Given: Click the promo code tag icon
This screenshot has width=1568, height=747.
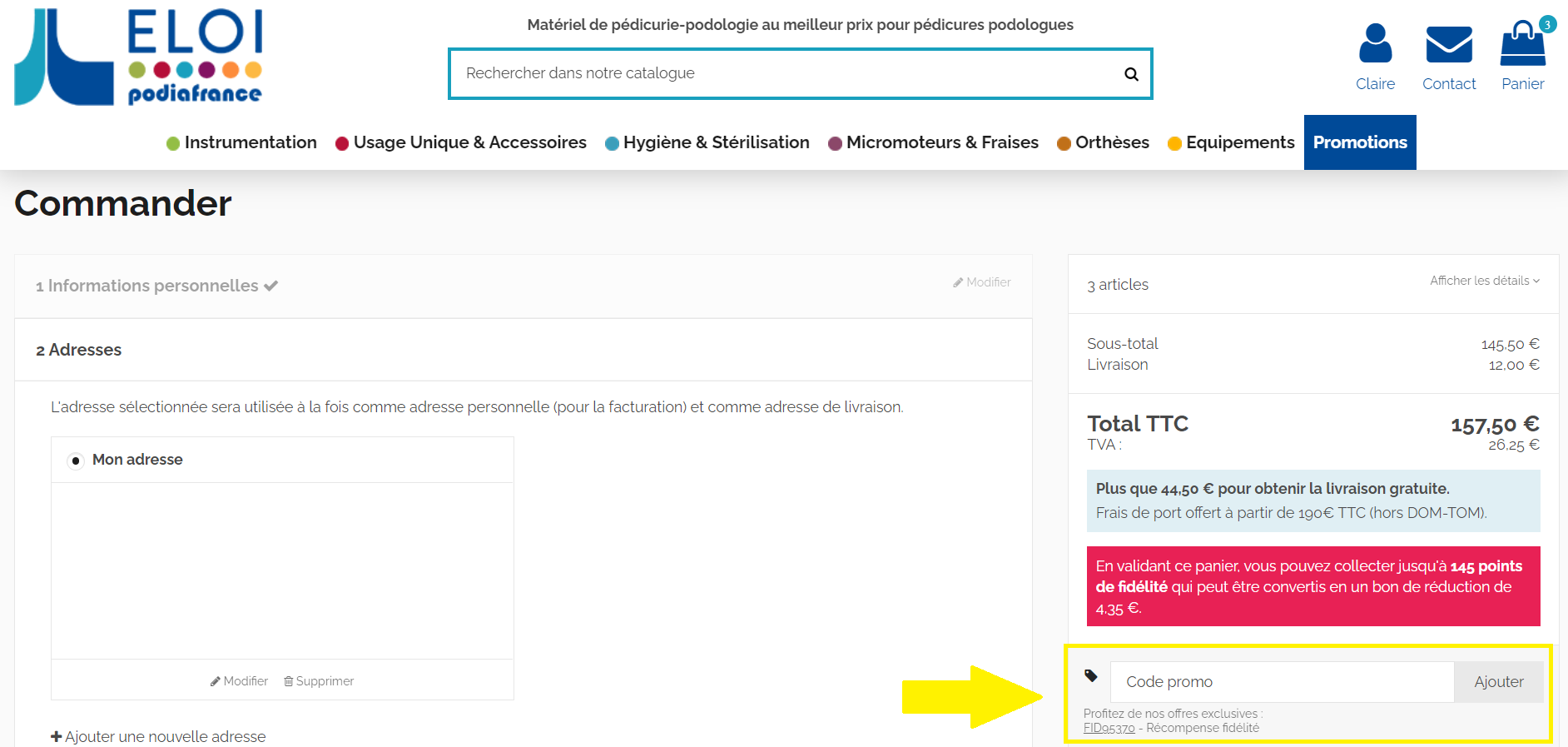Looking at the screenshot, I should click(1091, 675).
